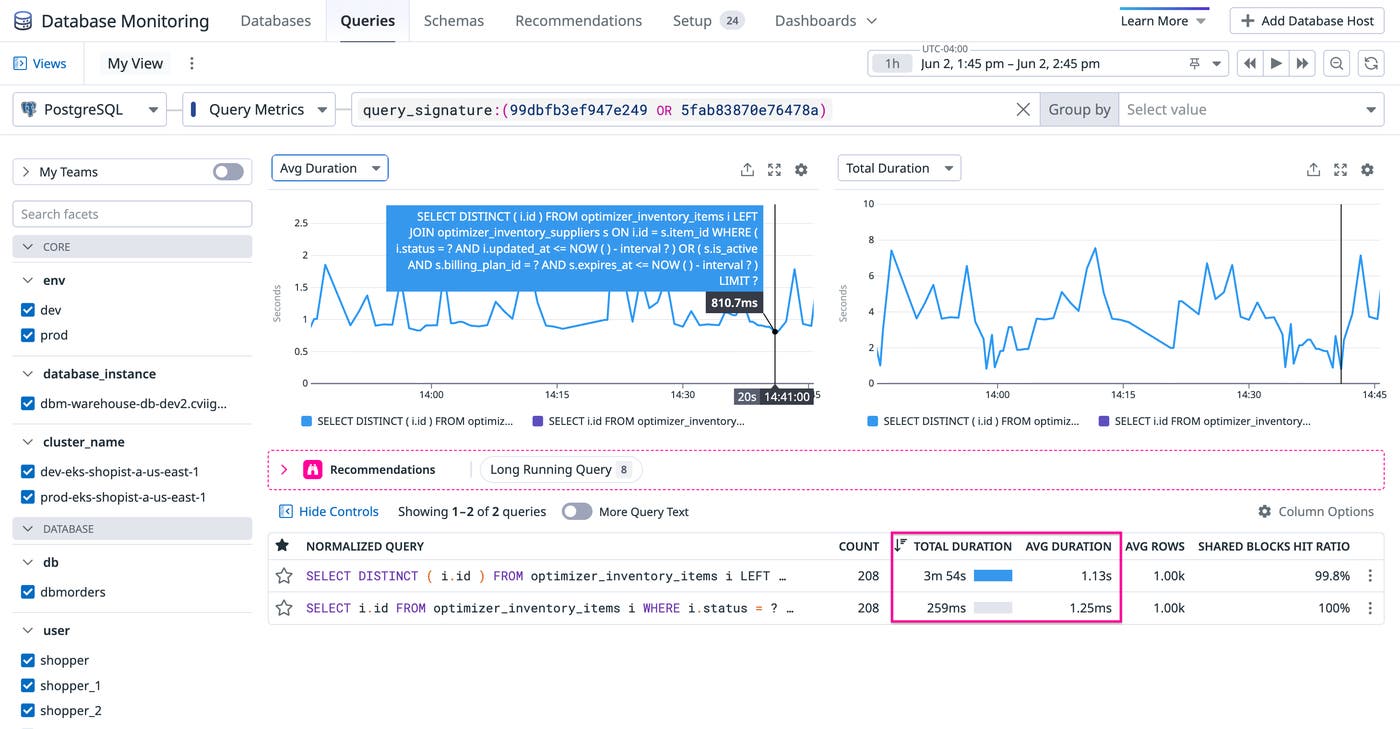Expand the Recommendations panel chevron
Screen dimensions: 1400x729
pyautogui.click(x=284, y=469)
